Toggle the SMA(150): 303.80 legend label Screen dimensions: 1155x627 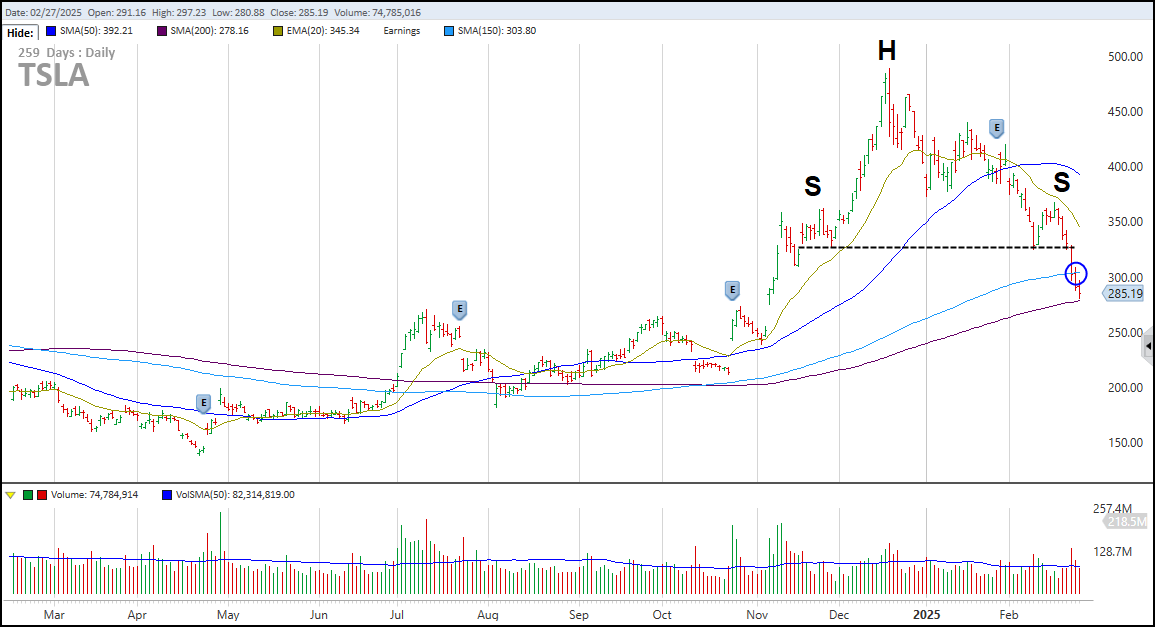pos(497,31)
